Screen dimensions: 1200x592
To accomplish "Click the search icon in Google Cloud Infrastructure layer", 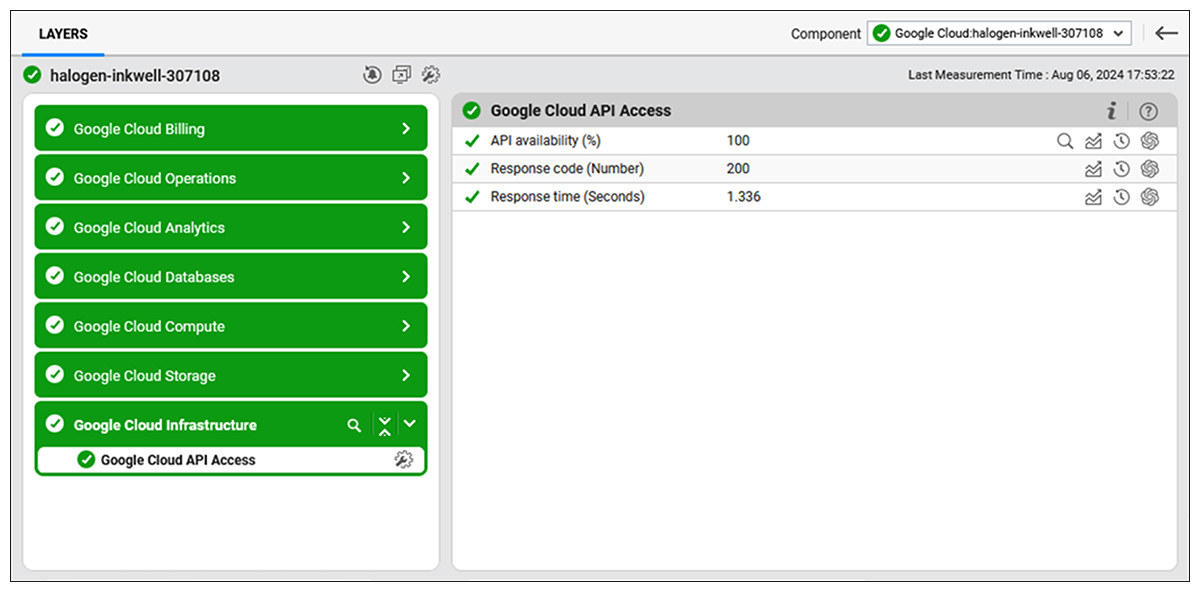I will (x=354, y=425).
